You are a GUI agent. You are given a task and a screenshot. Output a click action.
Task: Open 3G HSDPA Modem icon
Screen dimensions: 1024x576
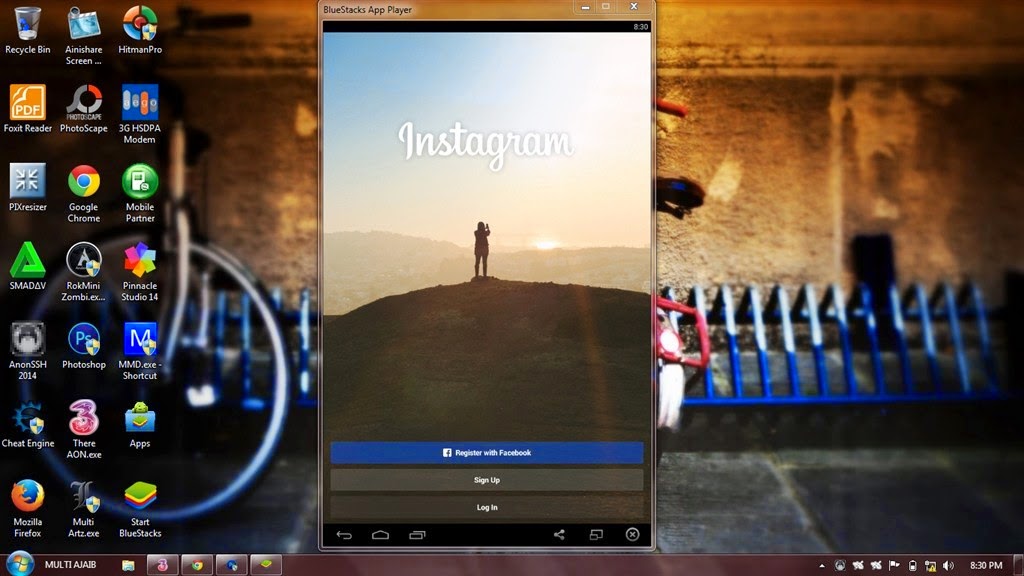140,114
